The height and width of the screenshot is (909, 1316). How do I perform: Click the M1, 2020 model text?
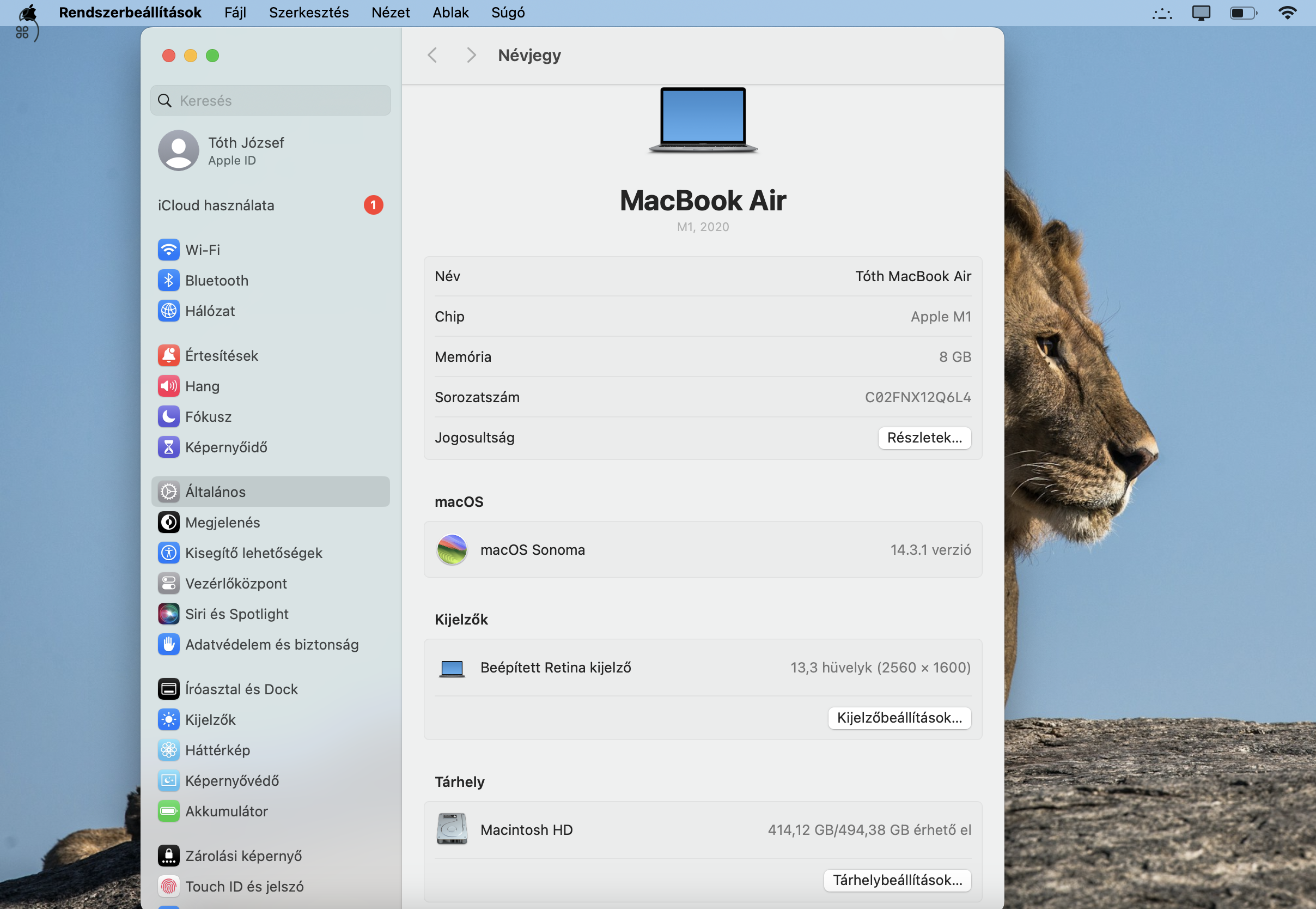pos(703,227)
